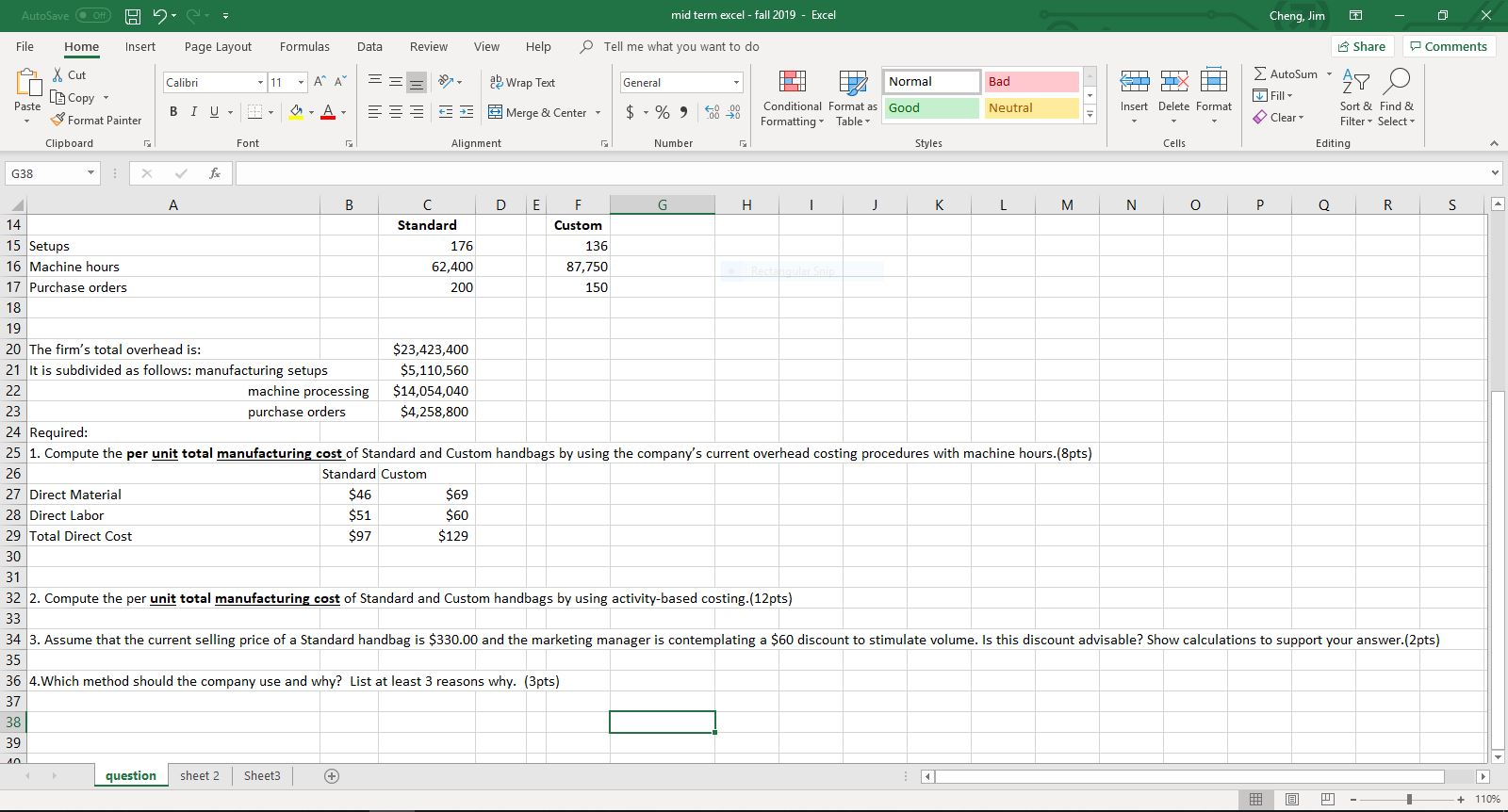Click the Format Painter brush
The width and height of the screenshot is (1508, 812).
click(58, 121)
